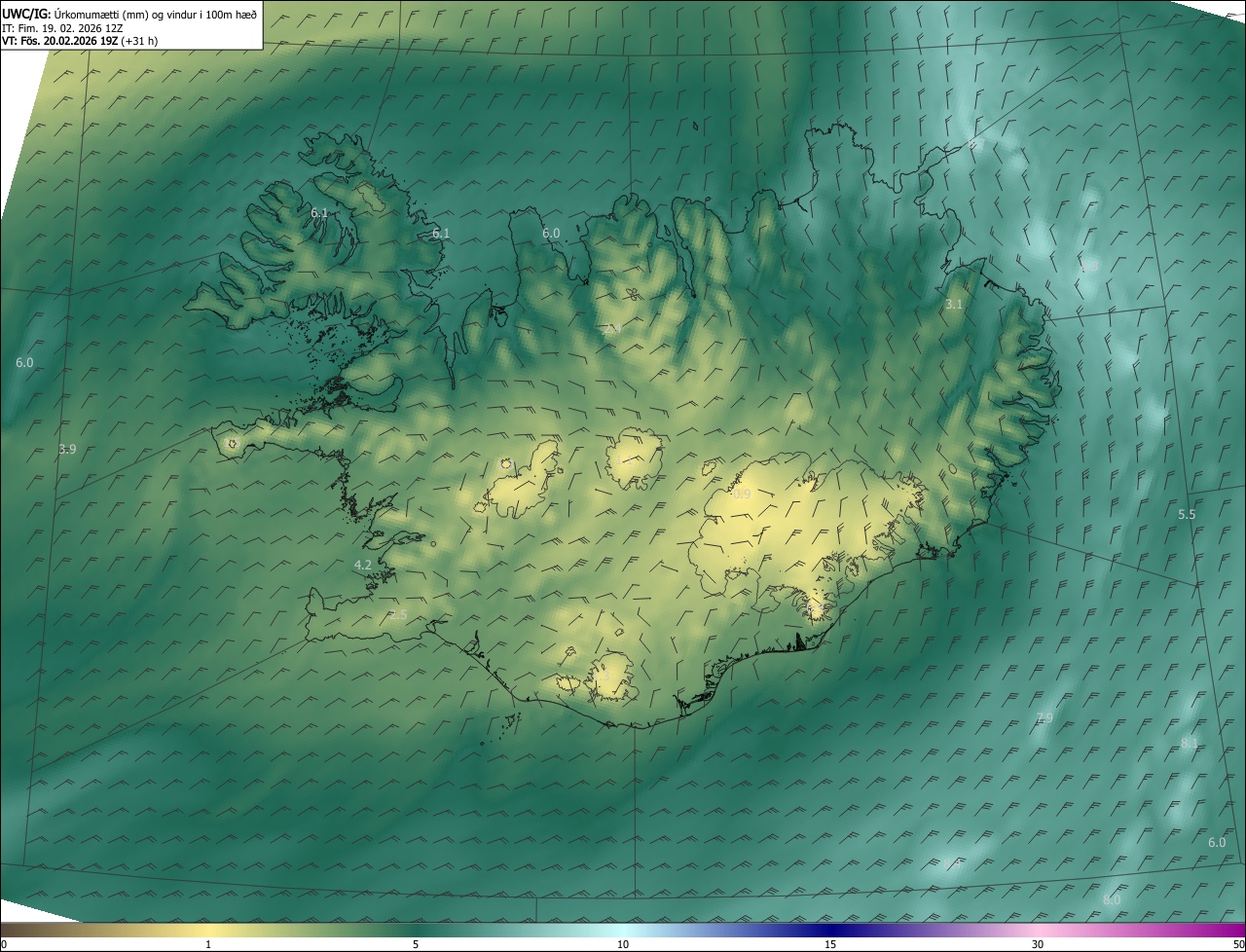Click the 8.0 value label above the colour bar
Viewport: 1246px width, 952px height.
(x=1112, y=900)
